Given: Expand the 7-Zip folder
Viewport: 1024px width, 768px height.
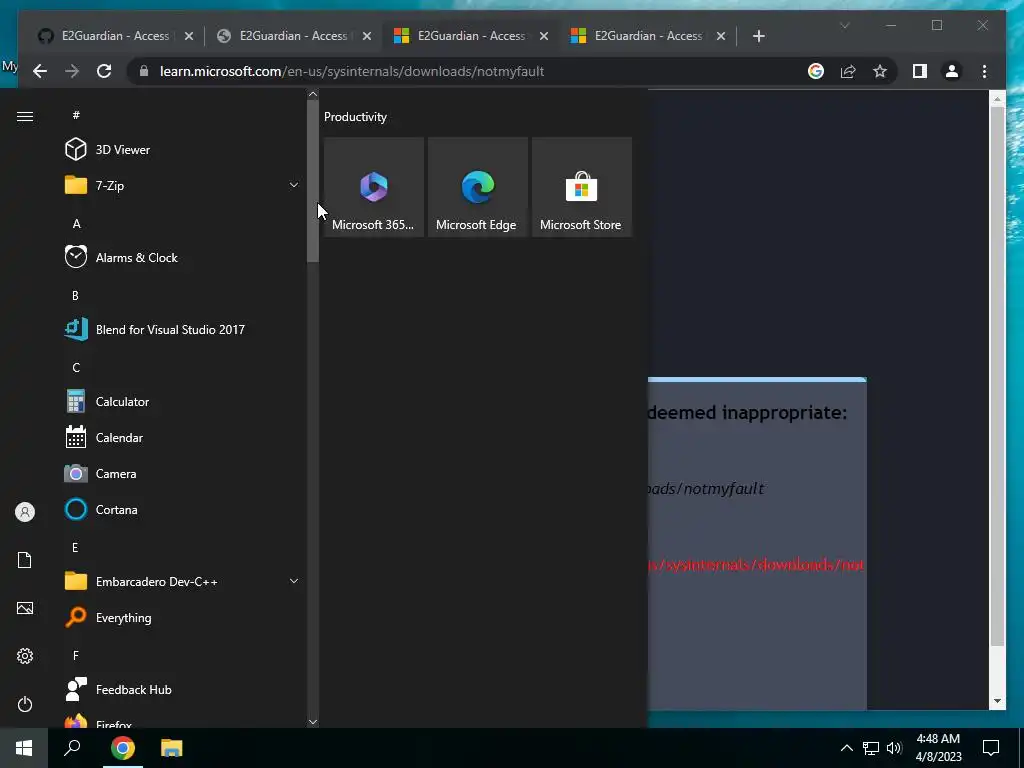Looking at the screenshot, I should click(180, 185).
